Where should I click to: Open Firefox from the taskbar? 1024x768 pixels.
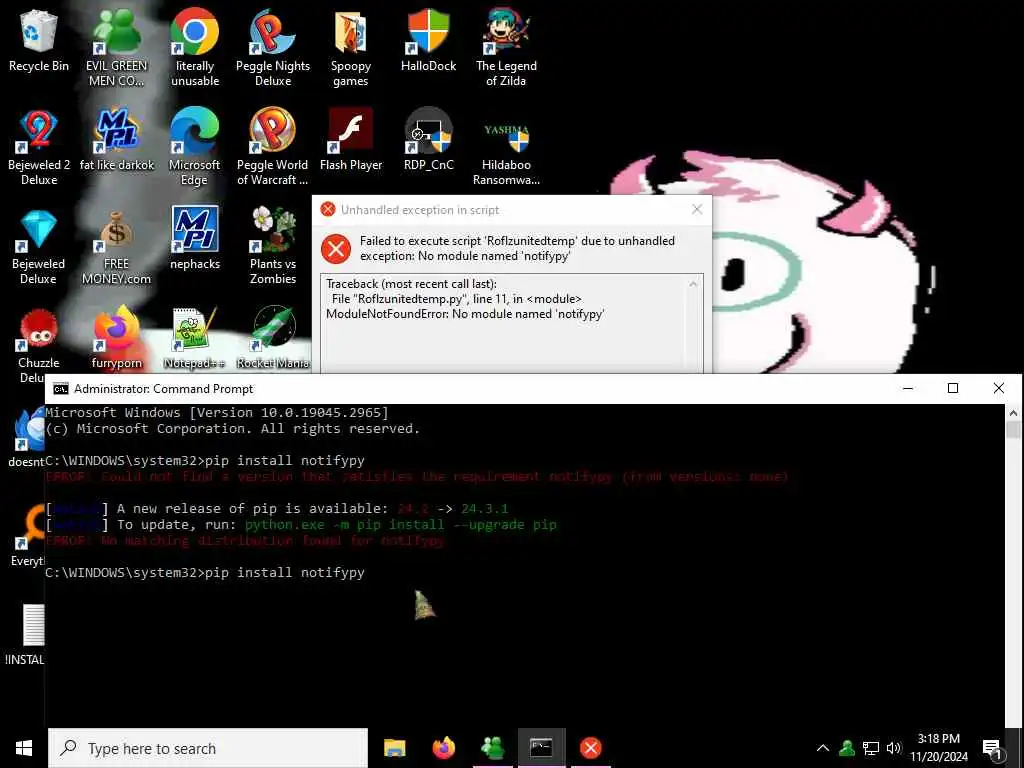tap(443, 748)
